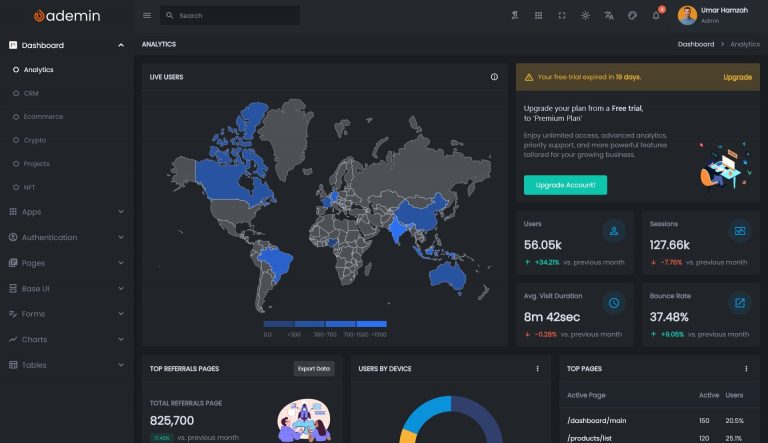Click the Umar Hamzah username
Viewport: 768px width, 443px height.
click(x=724, y=10)
